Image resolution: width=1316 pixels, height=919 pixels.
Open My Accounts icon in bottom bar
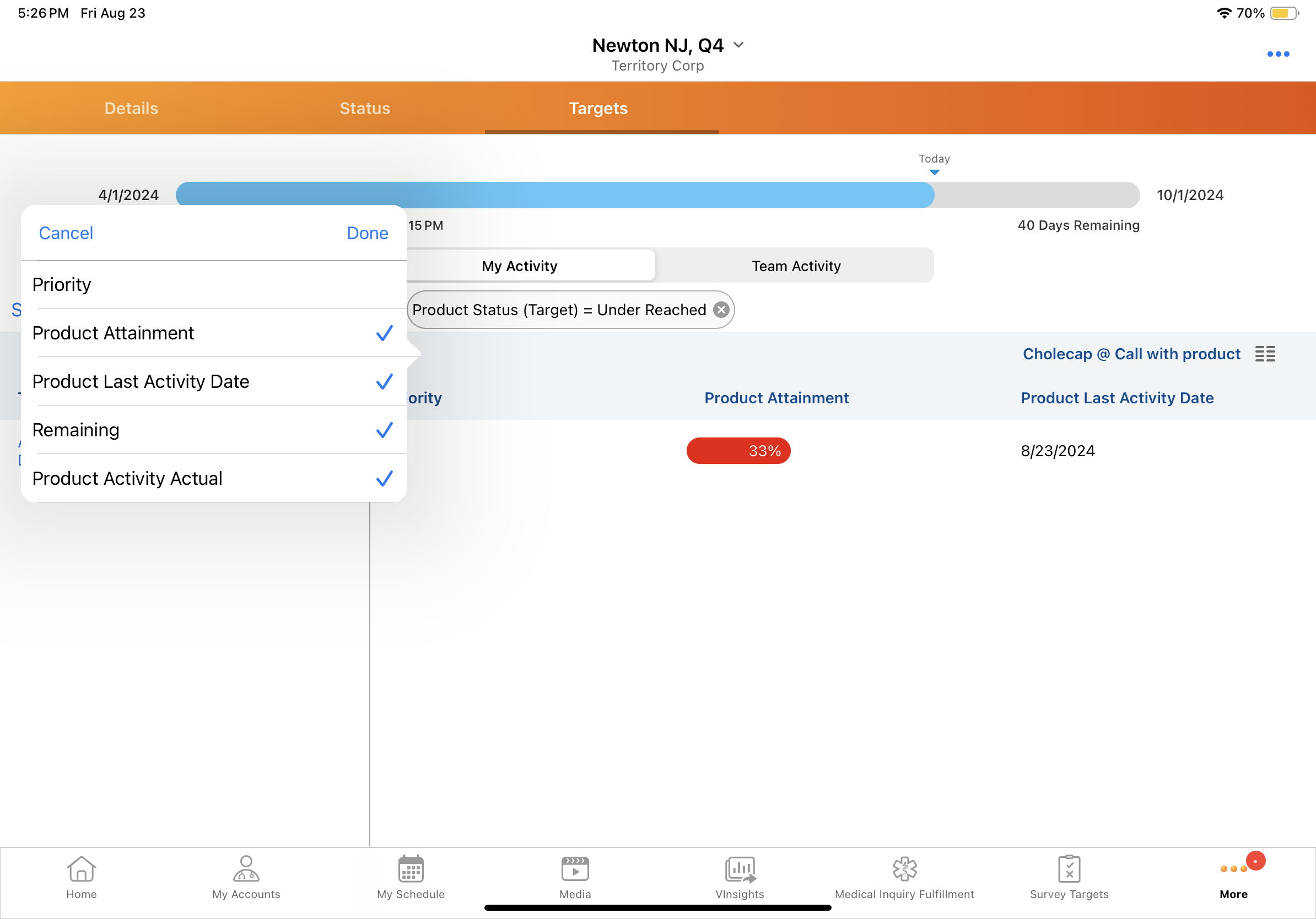point(246,869)
